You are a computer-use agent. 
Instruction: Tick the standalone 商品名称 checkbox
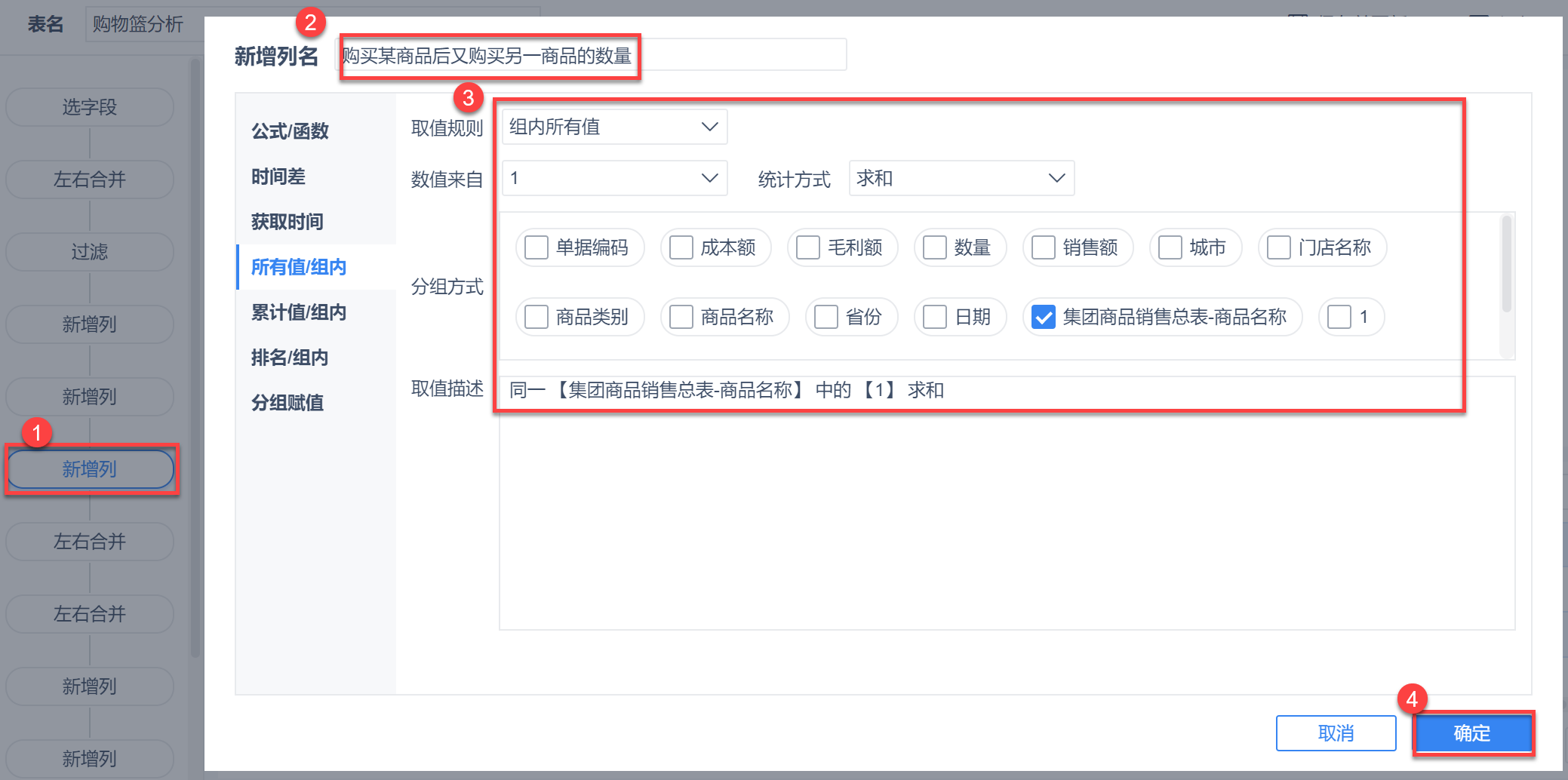pyautogui.click(x=681, y=317)
